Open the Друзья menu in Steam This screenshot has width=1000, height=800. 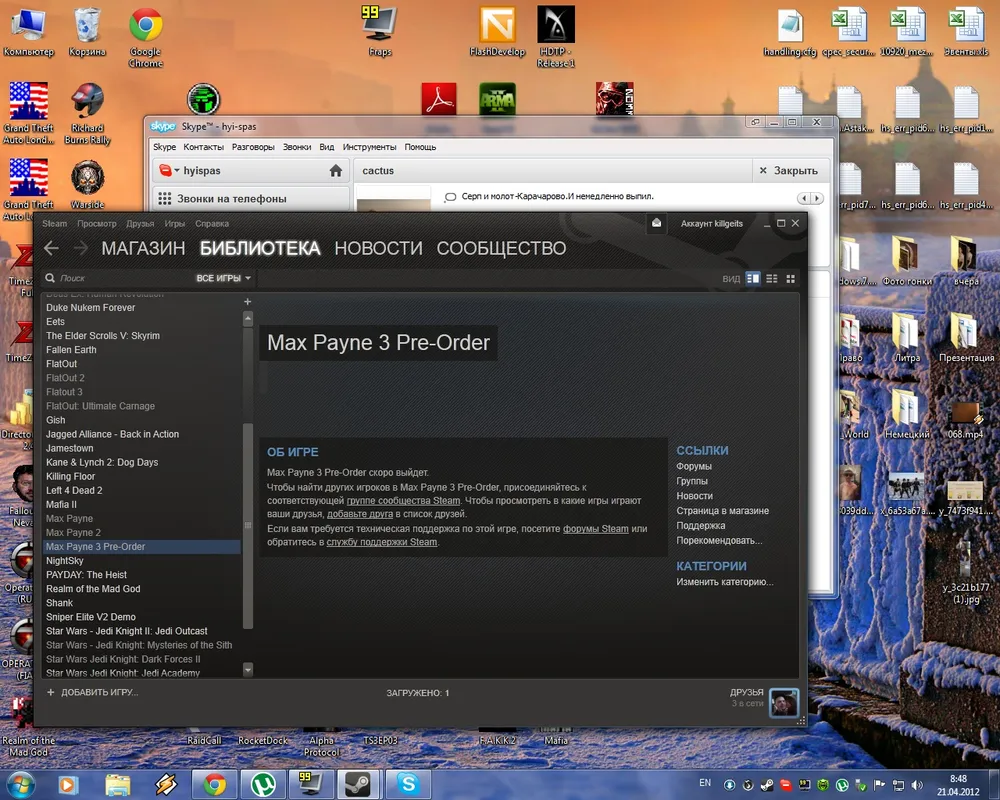pyautogui.click(x=140, y=224)
